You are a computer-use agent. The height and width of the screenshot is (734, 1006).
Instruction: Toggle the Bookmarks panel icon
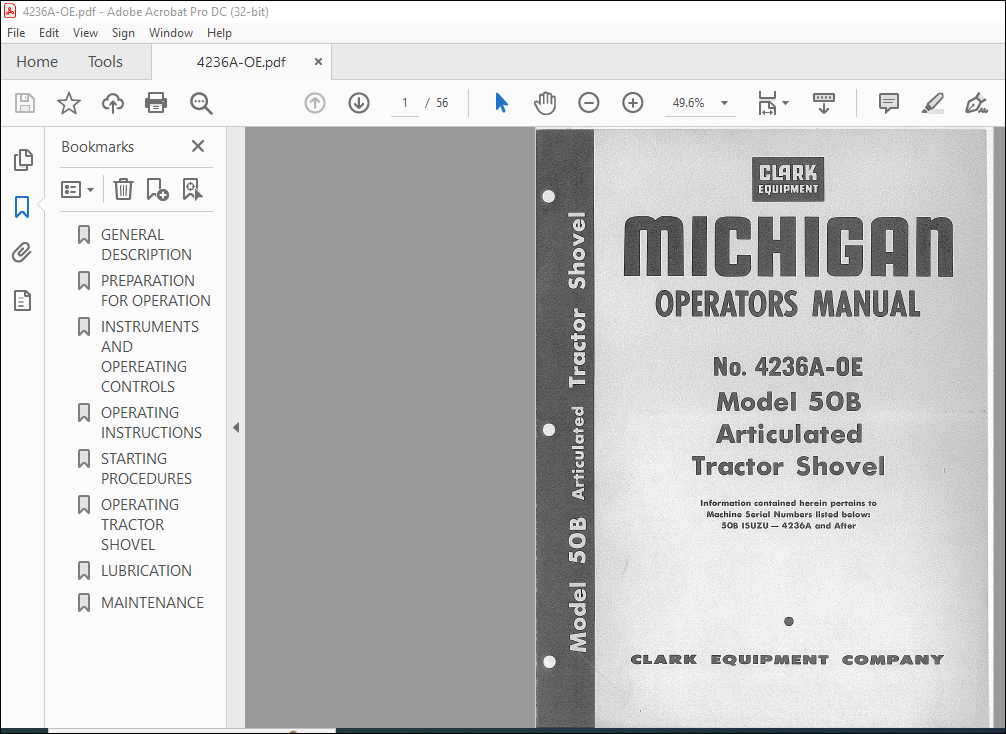click(x=22, y=207)
